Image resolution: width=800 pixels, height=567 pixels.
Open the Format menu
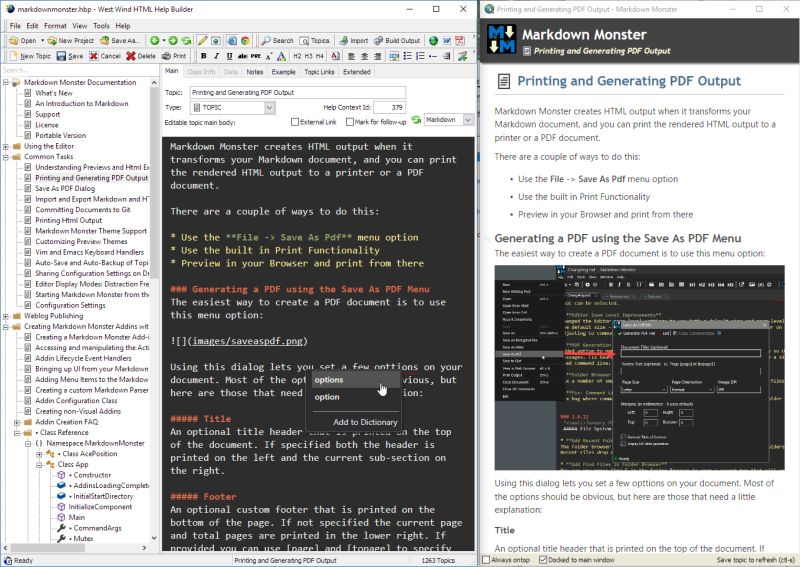55,26
